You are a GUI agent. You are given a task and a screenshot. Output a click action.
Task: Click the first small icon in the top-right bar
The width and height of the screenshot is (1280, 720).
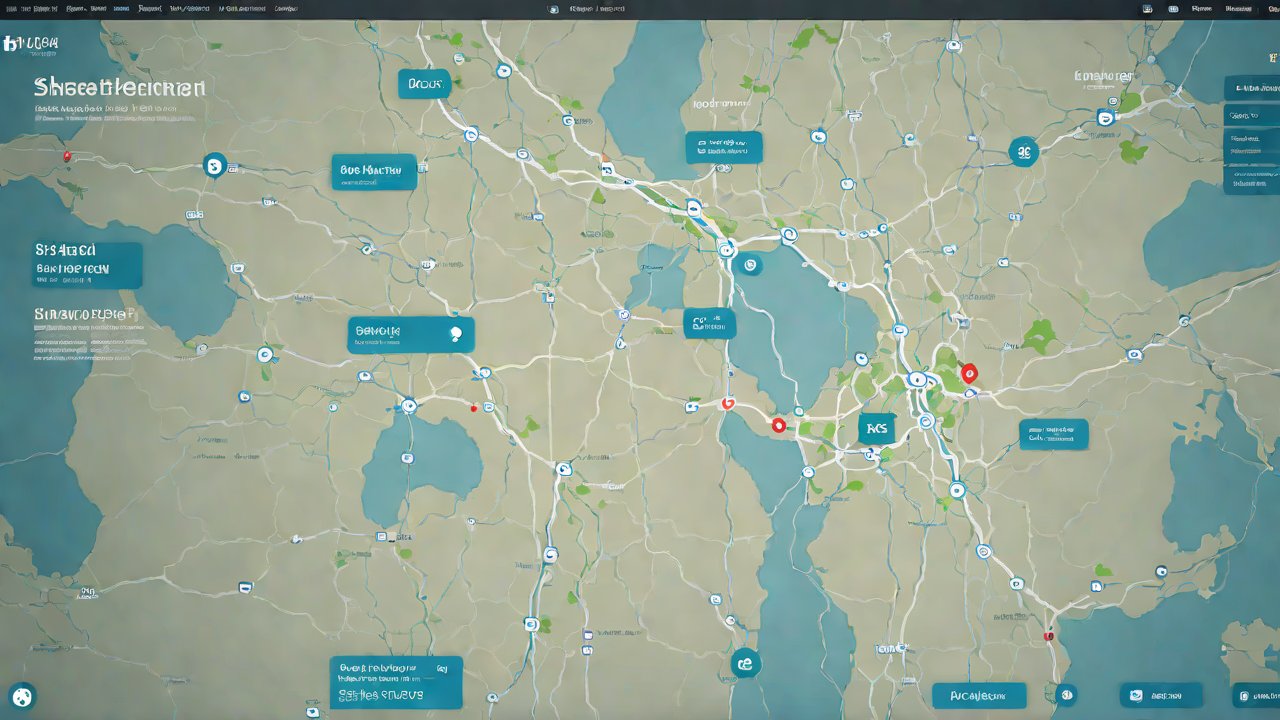point(1146,8)
